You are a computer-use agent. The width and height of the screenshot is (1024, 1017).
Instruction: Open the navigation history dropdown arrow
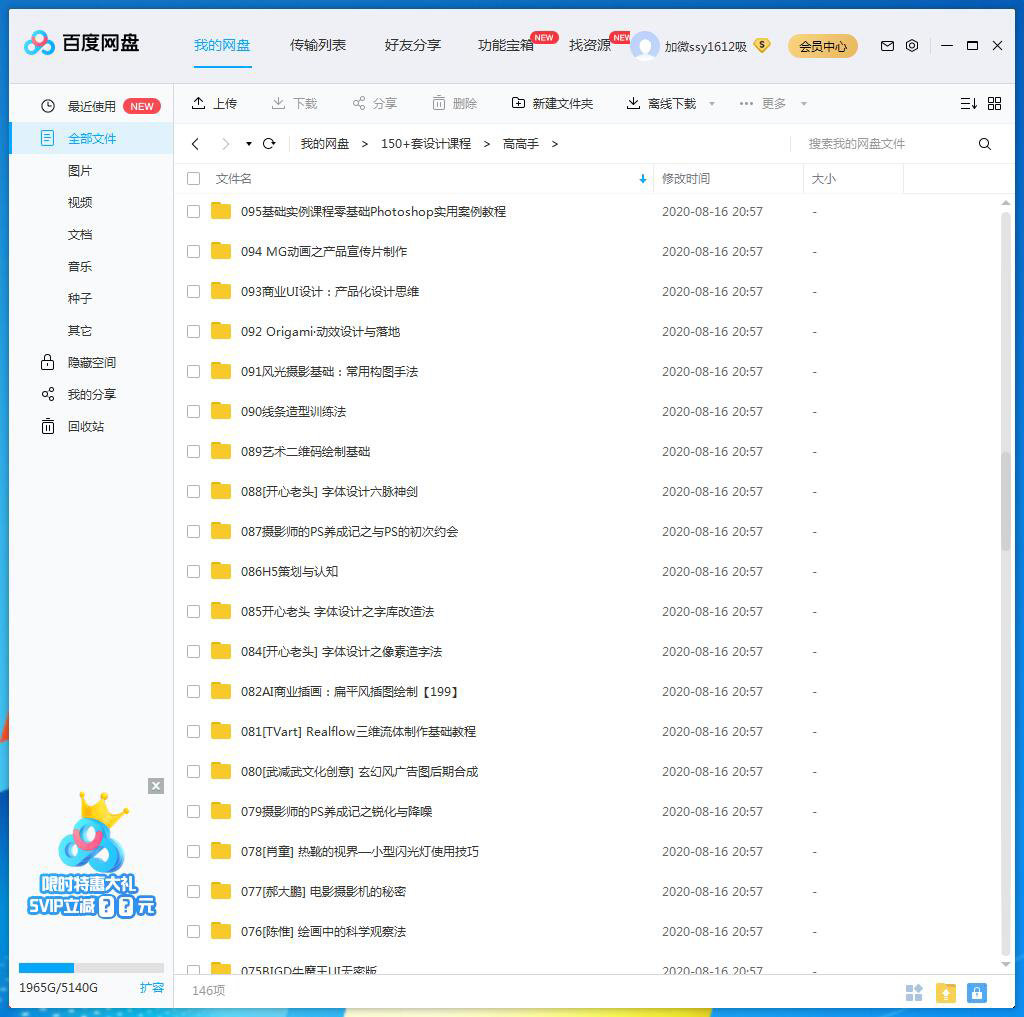[x=248, y=144]
